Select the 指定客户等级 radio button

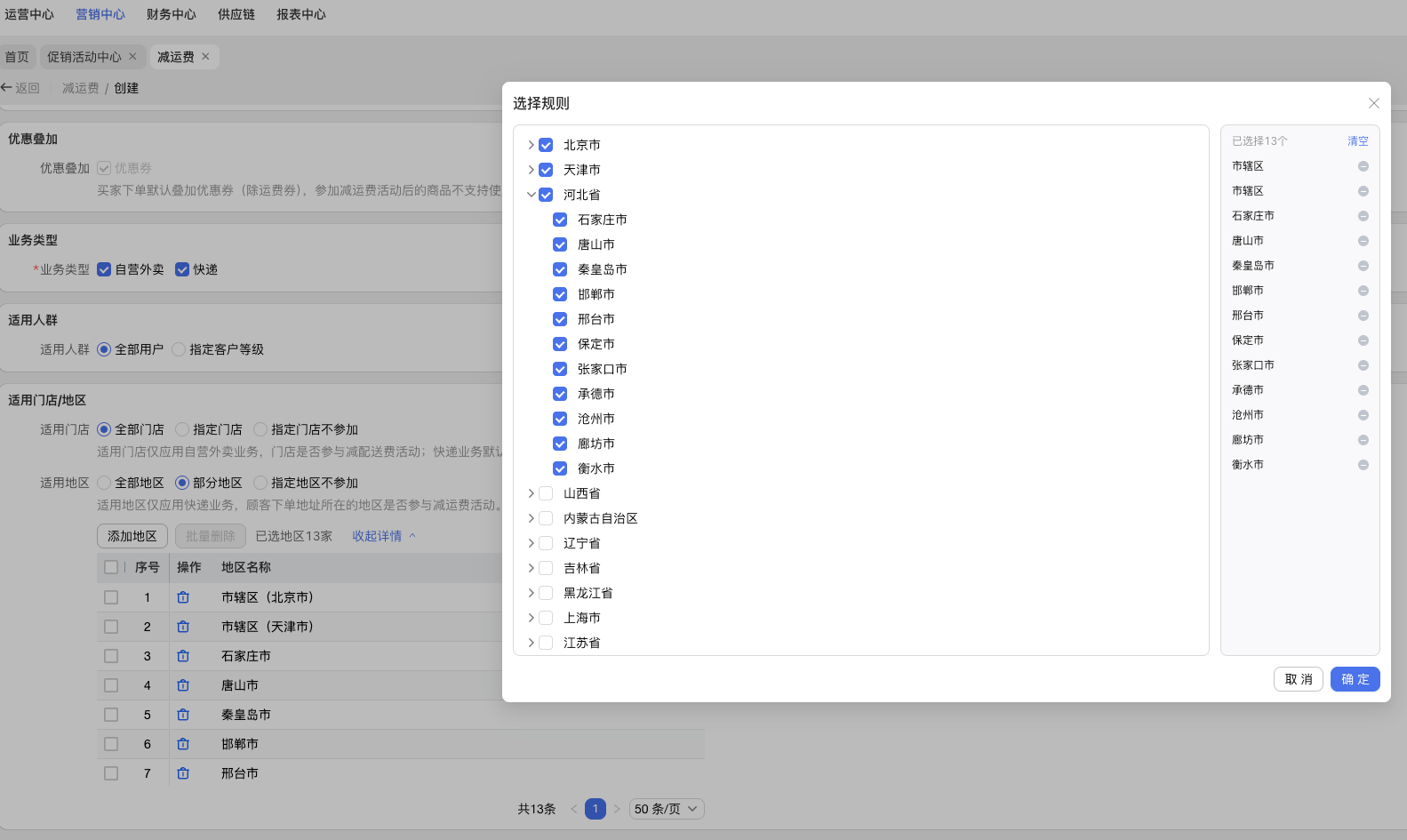[x=179, y=349]
